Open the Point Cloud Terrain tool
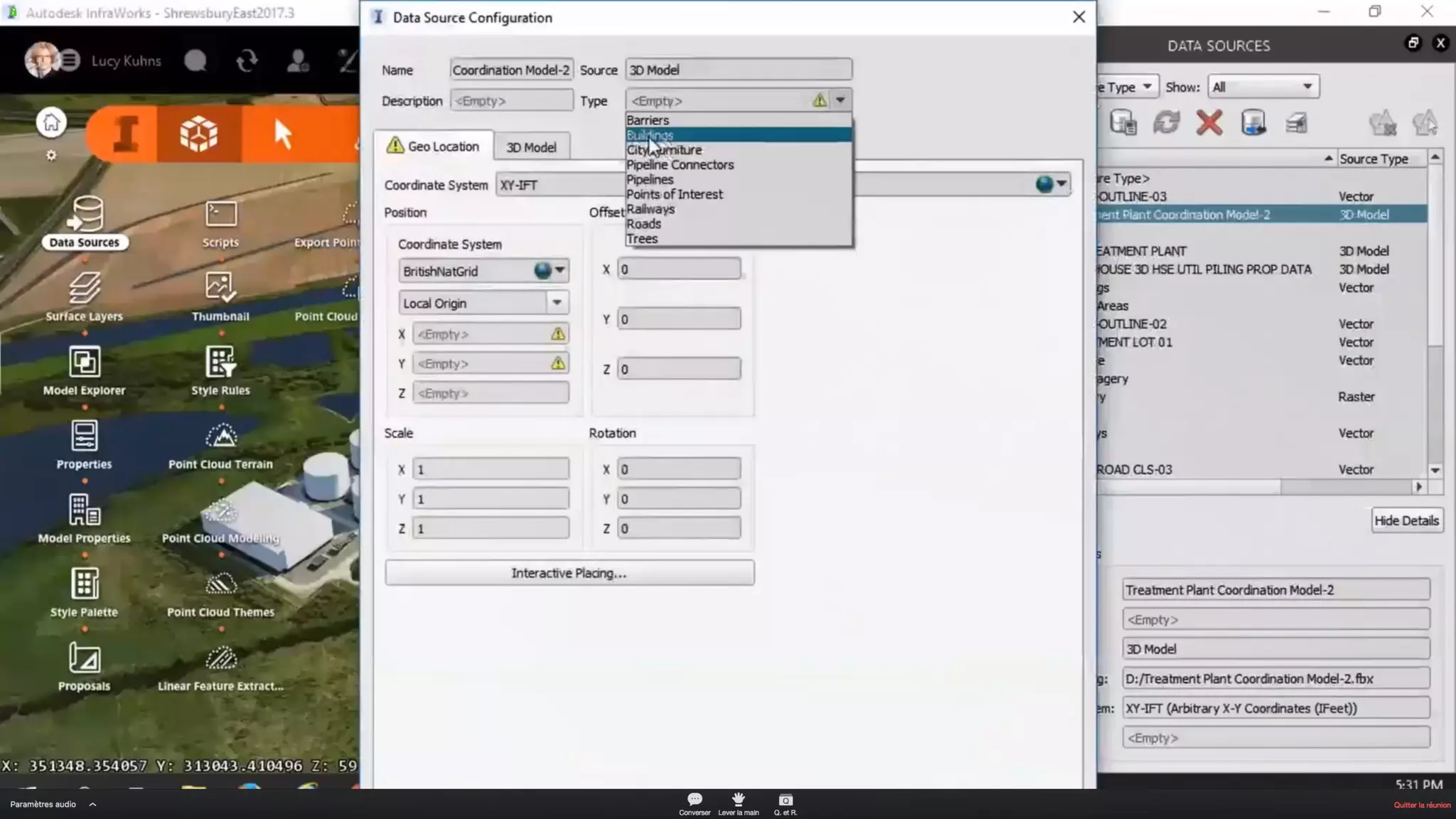Viewport: 1456px width, 819px height. click(221, 437)
